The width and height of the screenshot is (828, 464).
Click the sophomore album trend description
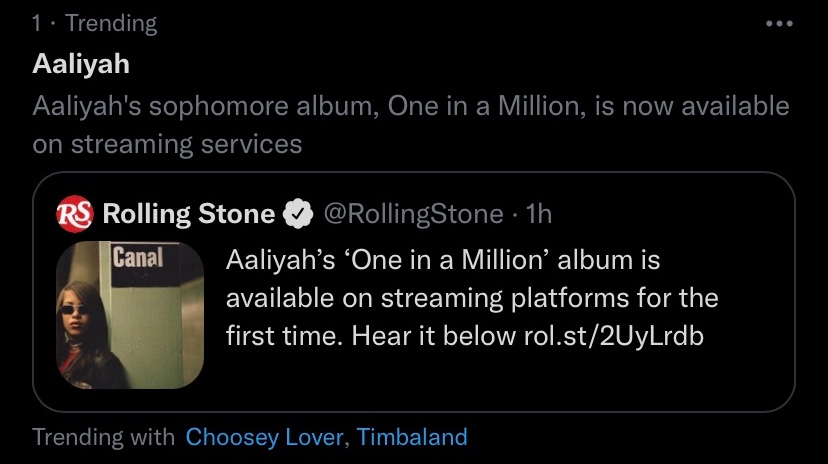pos(410,106)
